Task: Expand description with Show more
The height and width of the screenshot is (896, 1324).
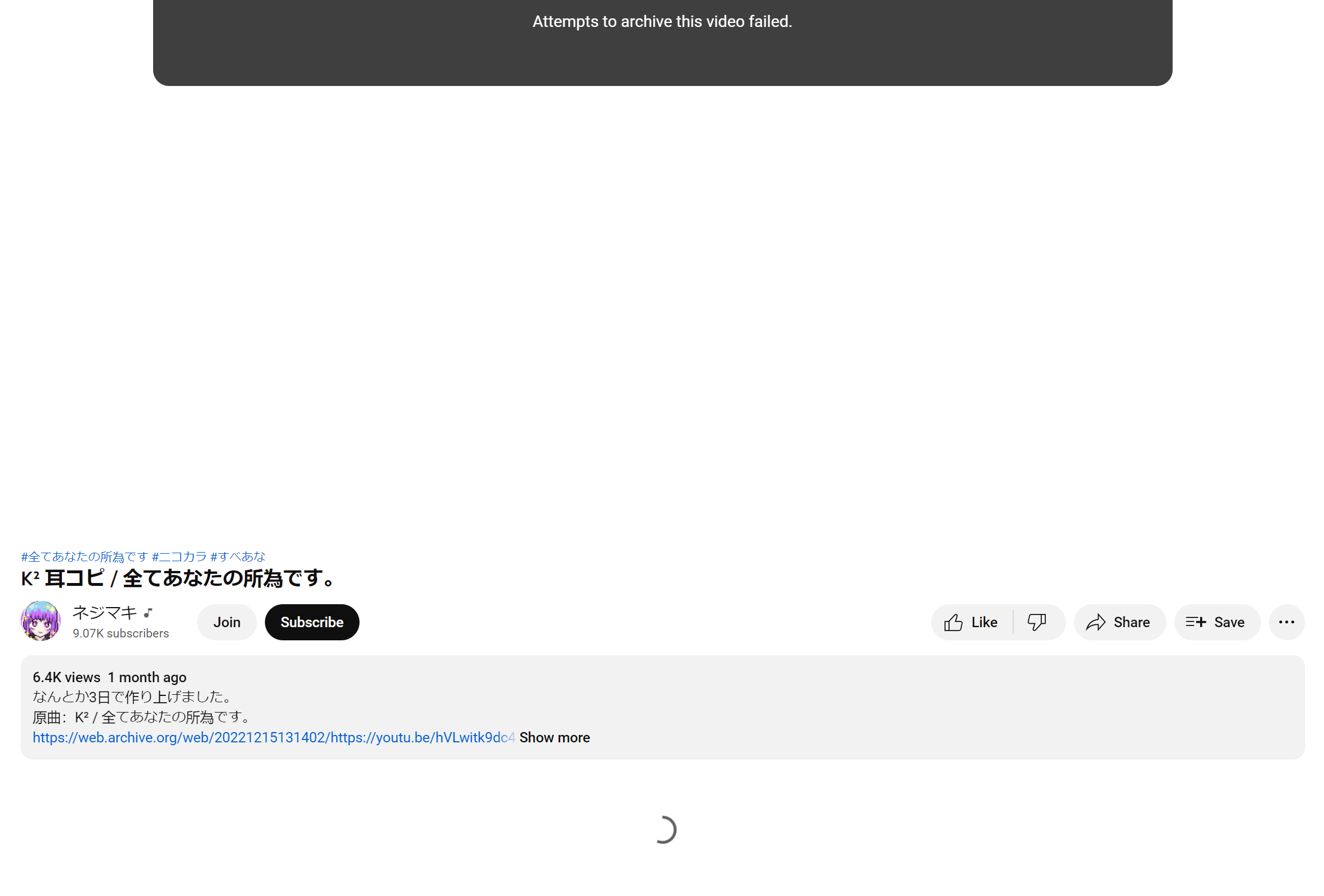Action: click(x=554, y=737)
